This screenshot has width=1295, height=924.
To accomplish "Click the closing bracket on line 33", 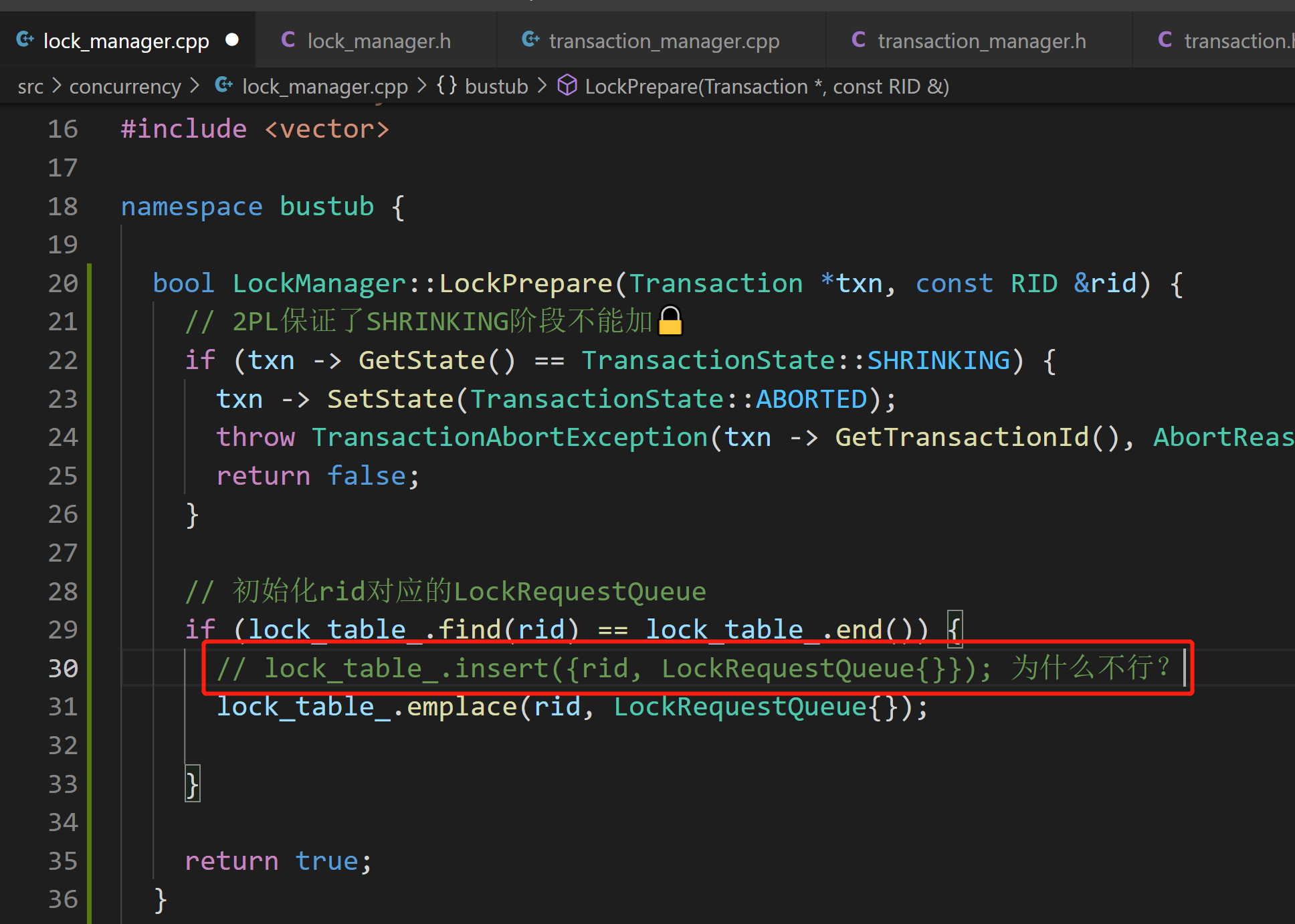I will tap(192, 784).
